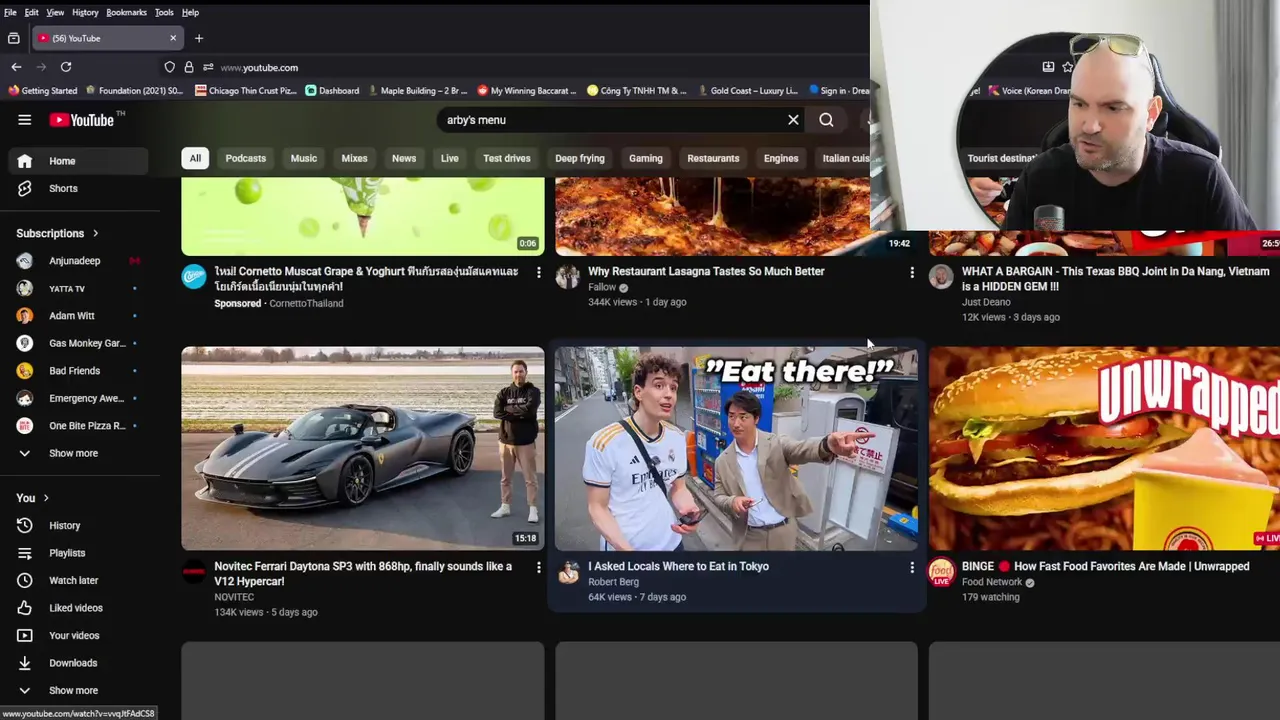
Task: Open Food Network channel avatar
Action: point(941,572)
